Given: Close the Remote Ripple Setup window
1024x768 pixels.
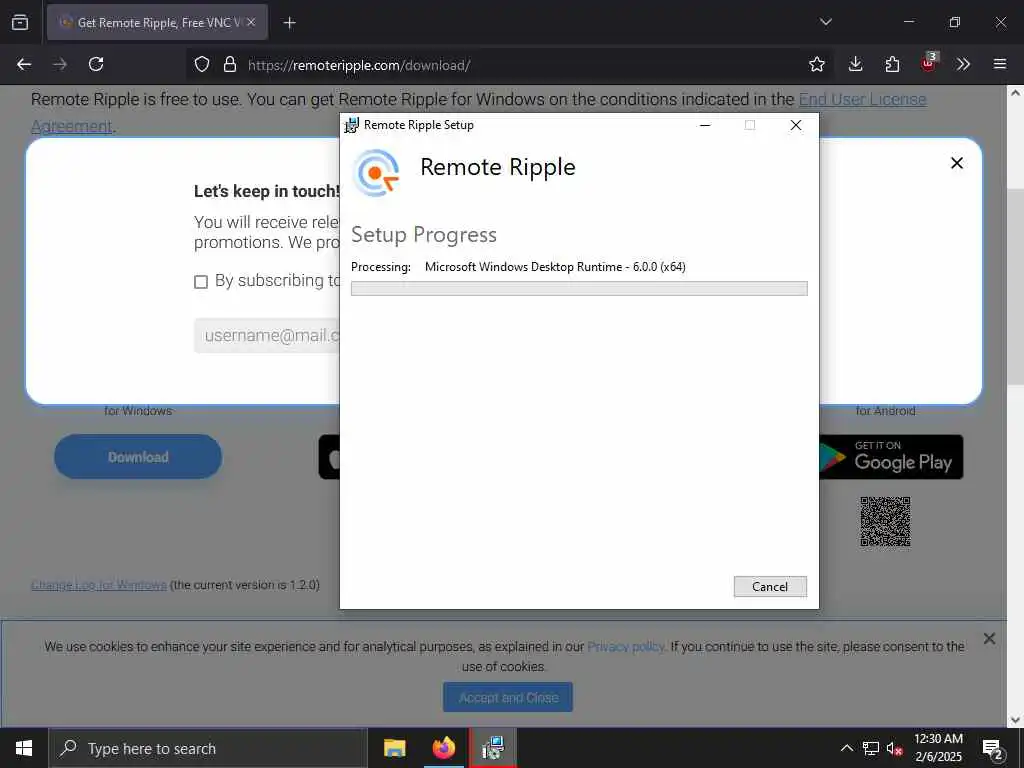Looking at the screenshot, I should (x=795, y=125).
